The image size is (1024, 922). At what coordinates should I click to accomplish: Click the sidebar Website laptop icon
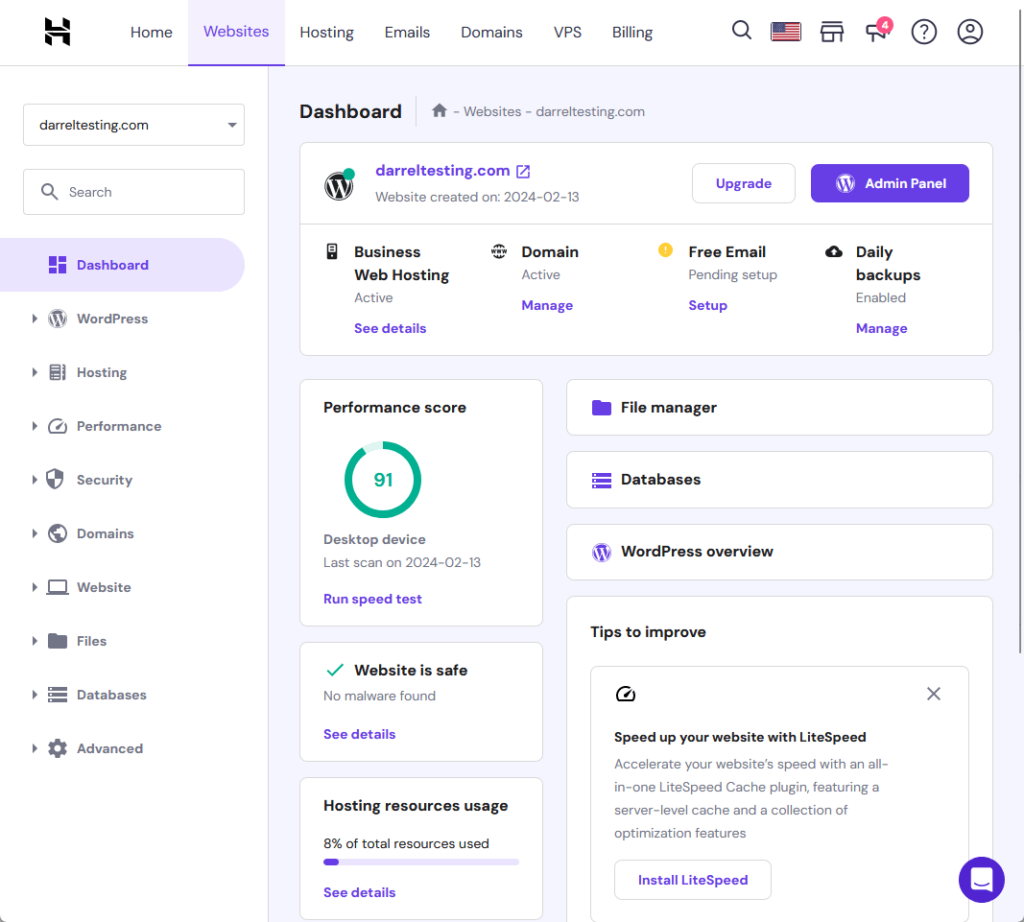point(57,587)
